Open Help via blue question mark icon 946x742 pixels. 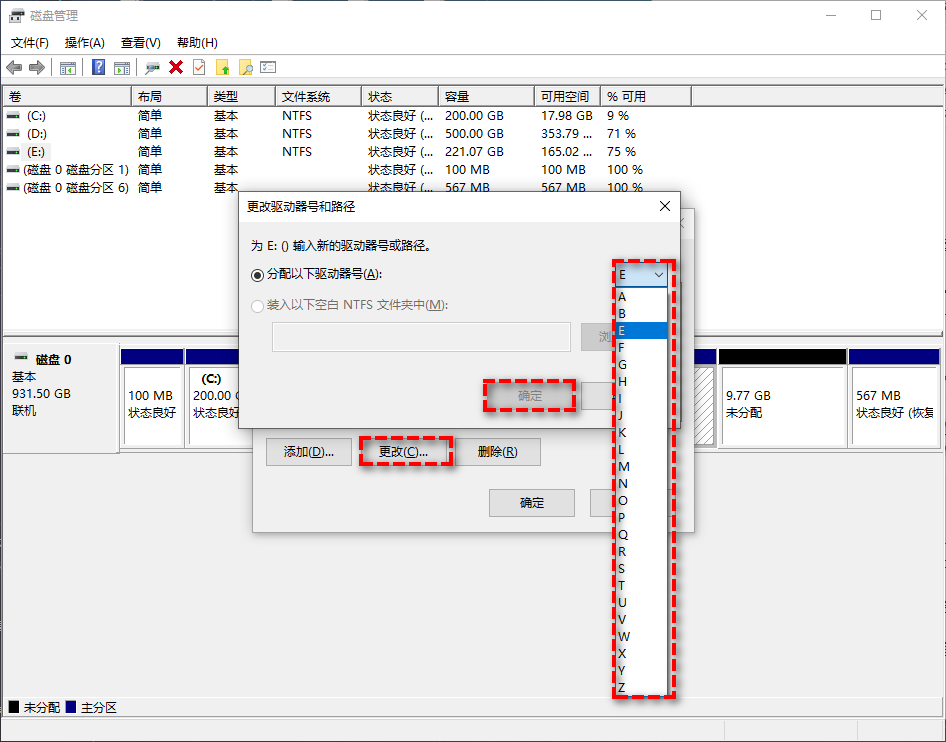[98, 68]
